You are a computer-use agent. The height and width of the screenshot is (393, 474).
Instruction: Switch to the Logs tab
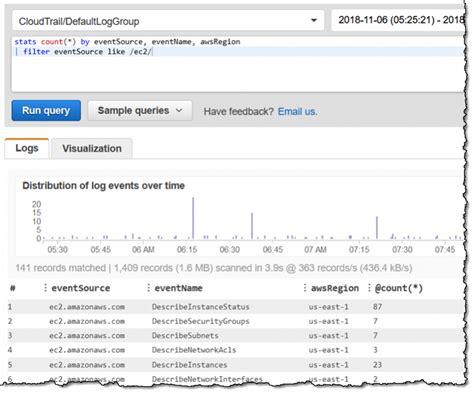point(27,148)
